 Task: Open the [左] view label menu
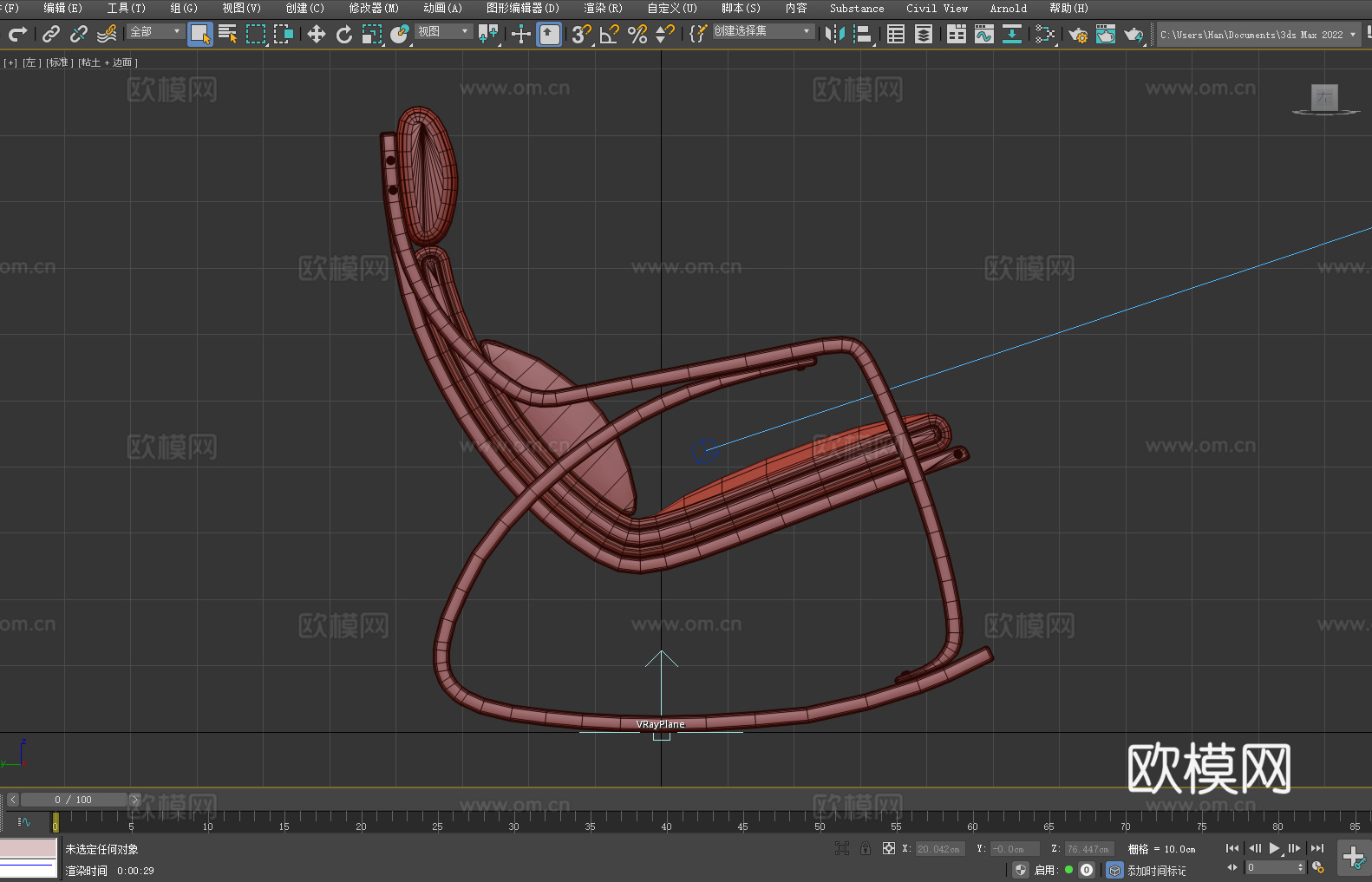(x=30, y=62)
